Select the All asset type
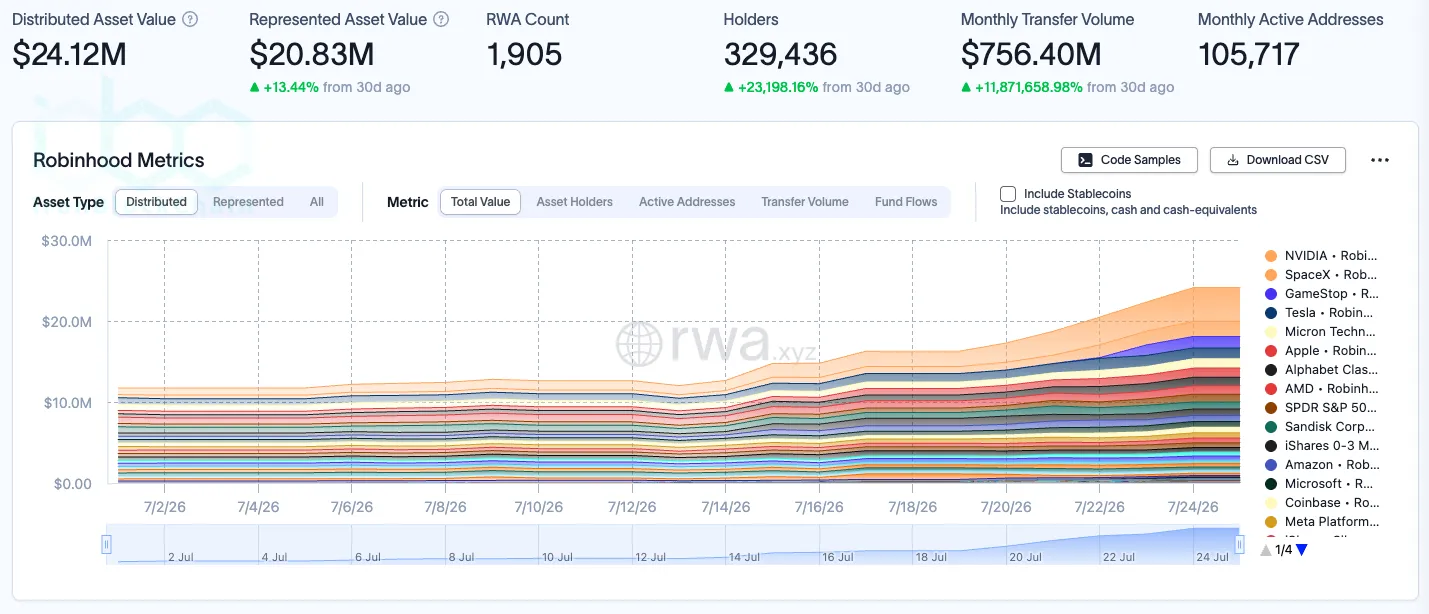Image resolution: width=1429 pixels, height=614 pixels. 317,202
